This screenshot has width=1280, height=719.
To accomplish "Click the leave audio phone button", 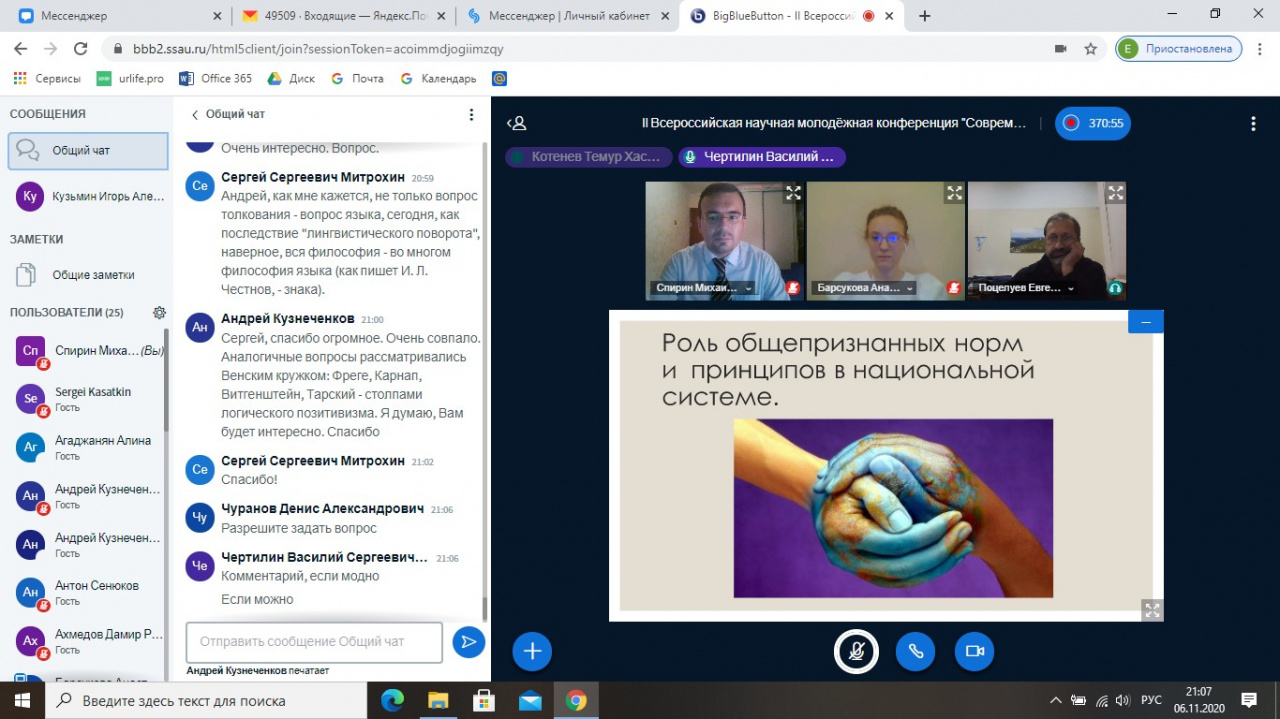I will tap(915, 651).
